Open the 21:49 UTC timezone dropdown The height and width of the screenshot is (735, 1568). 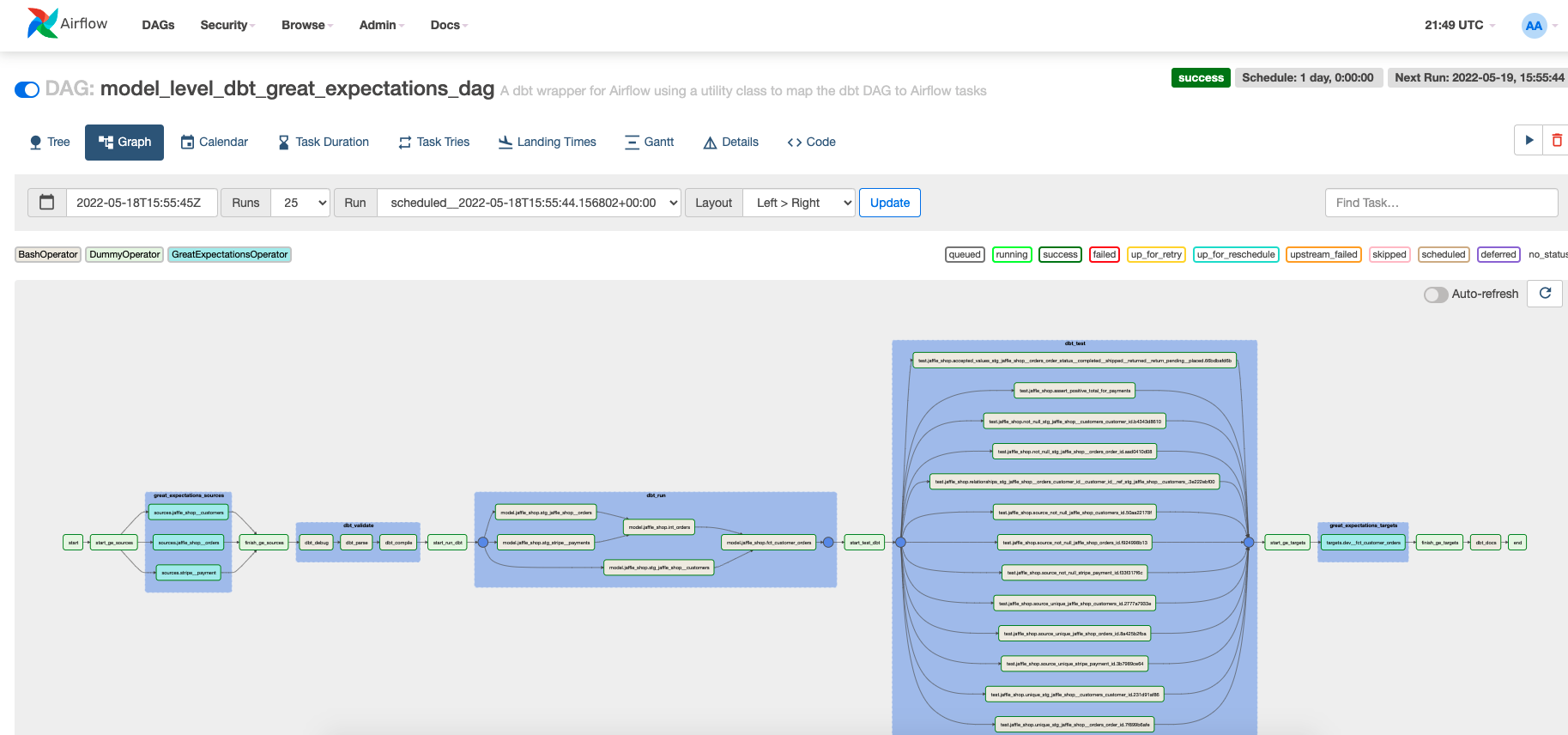click(x=1460, y=25)
